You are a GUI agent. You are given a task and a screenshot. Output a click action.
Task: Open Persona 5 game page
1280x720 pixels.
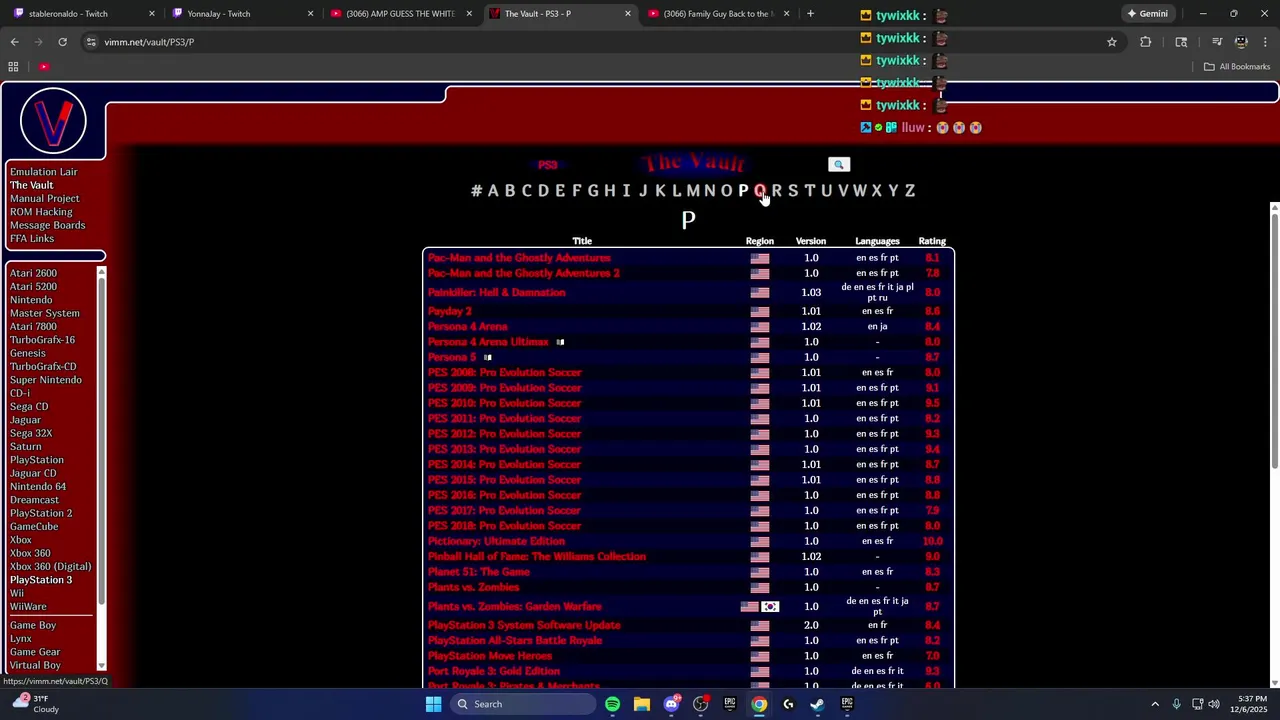pyautogui.click(x=452, y=357)
